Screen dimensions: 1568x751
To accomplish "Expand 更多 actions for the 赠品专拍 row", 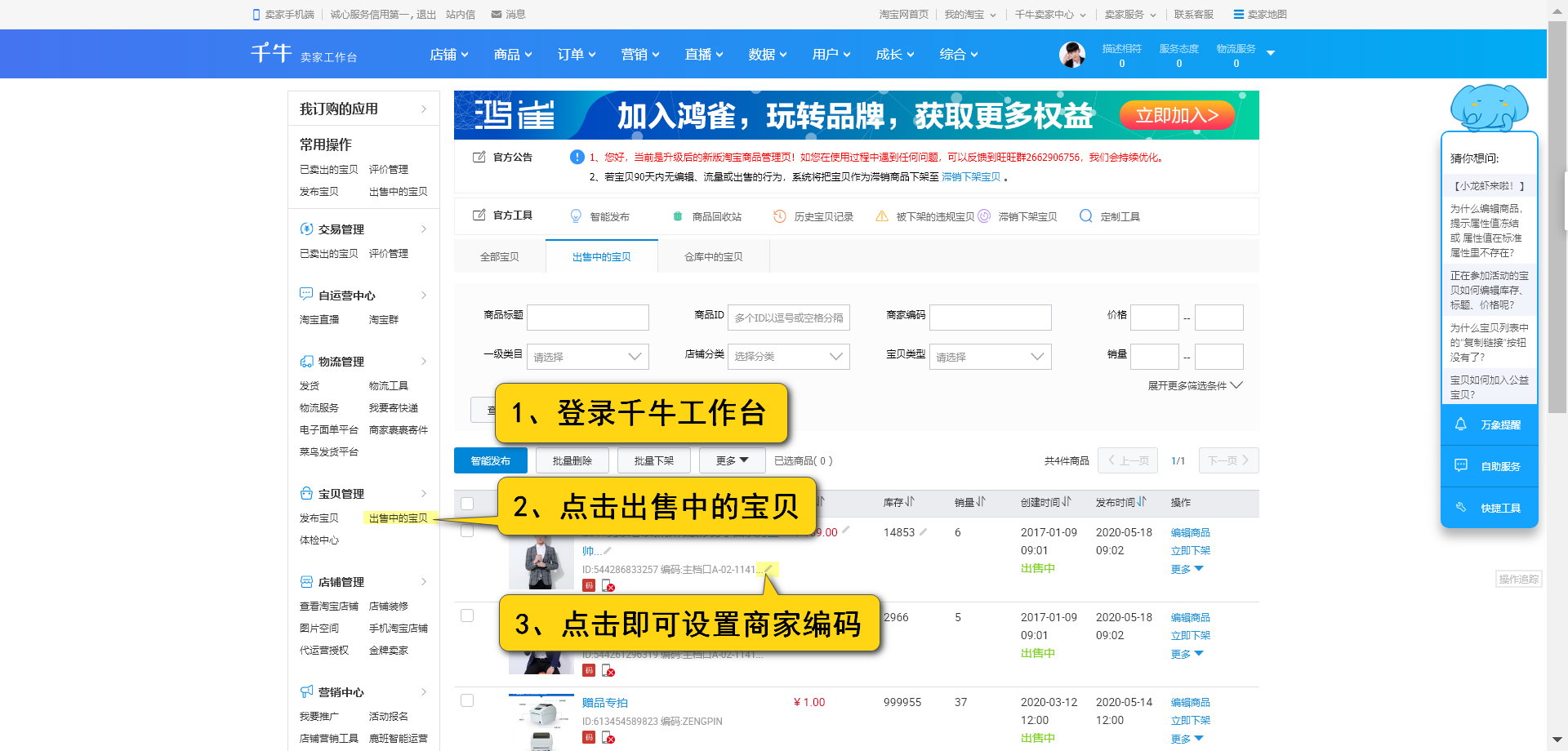I will point(1187,739).
